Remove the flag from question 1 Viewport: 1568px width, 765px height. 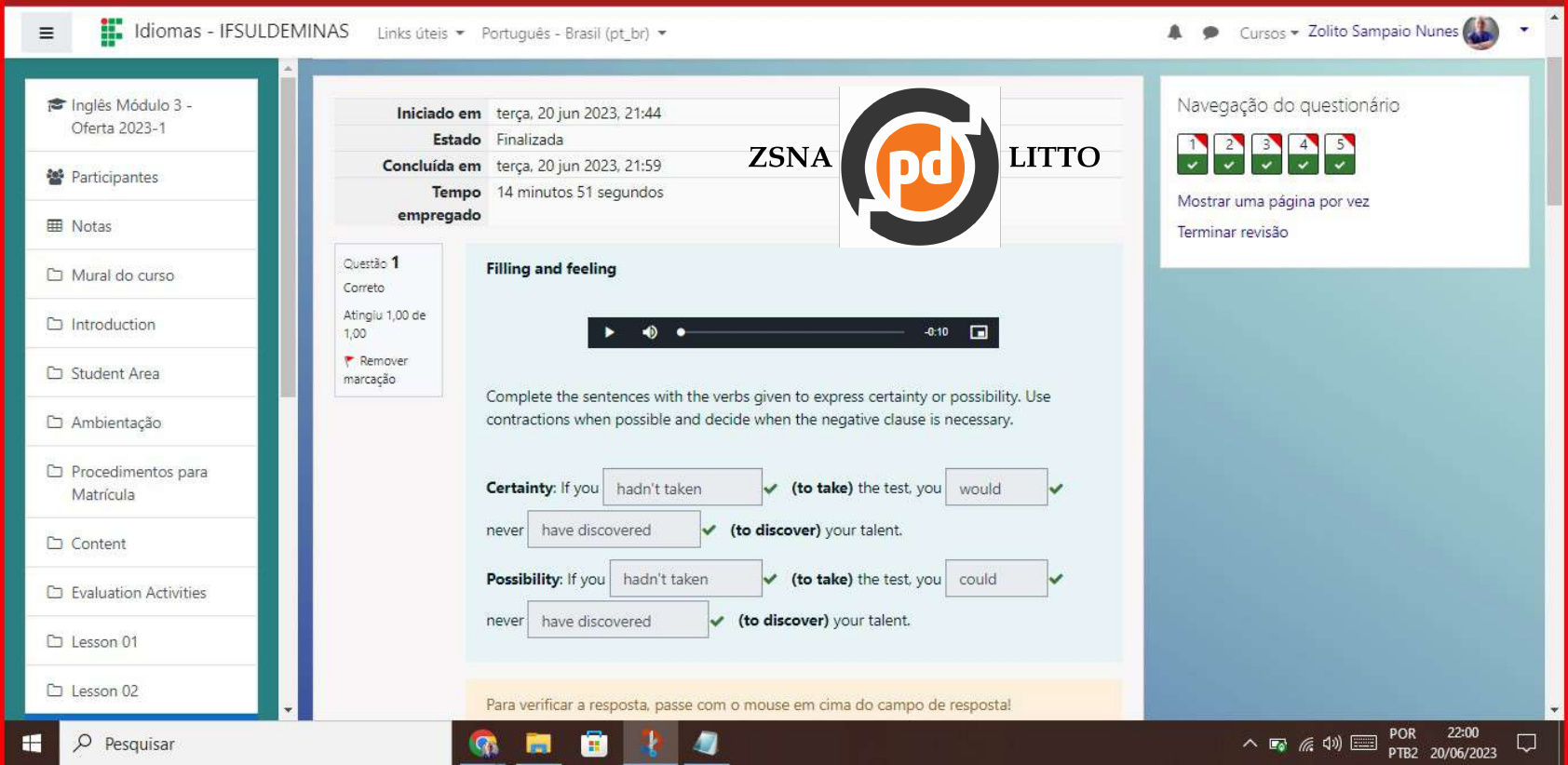point(375,369)
